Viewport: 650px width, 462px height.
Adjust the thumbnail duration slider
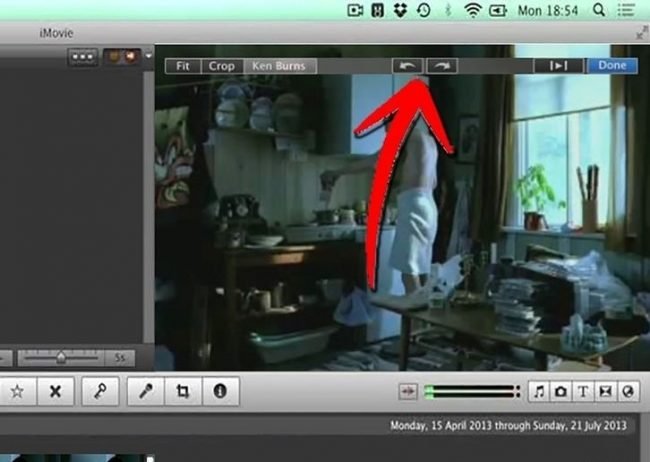pyautogui.click(x=61, y=356)
